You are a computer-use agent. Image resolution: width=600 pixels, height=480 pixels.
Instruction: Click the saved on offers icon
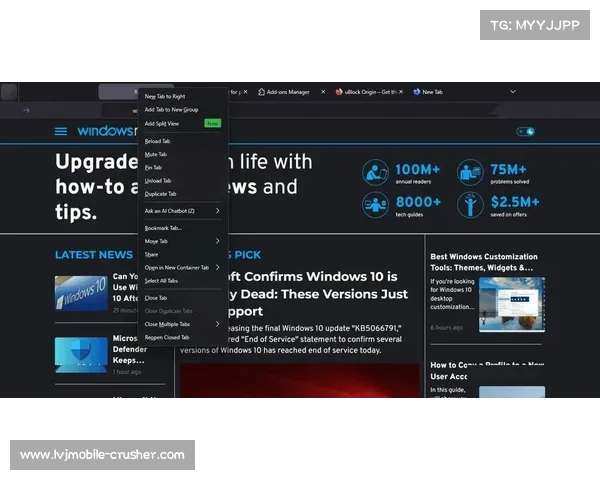[x=470, y=205]
